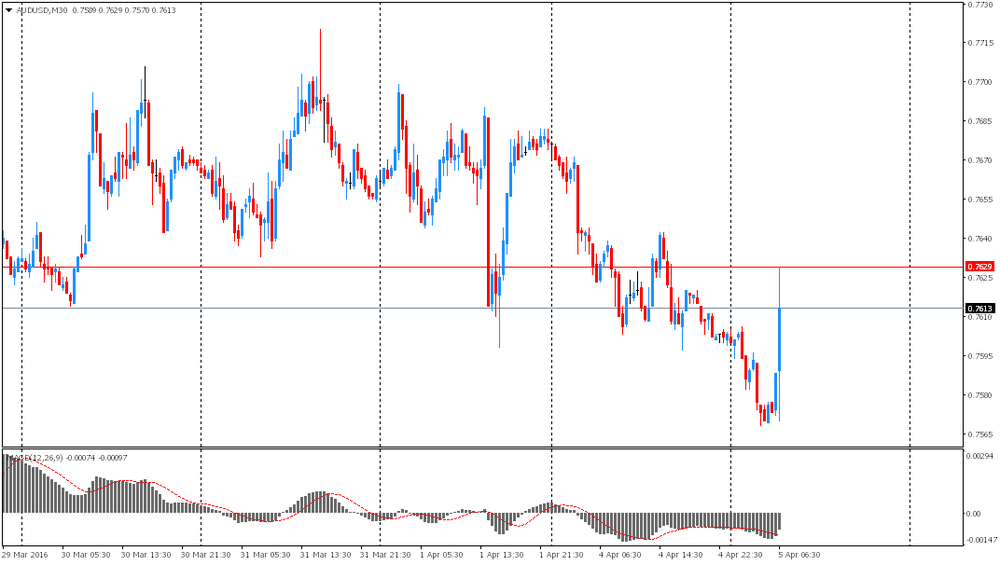Click the black 0.7613 current price tag
This screenshot has height=565, width=1000.
980,309
